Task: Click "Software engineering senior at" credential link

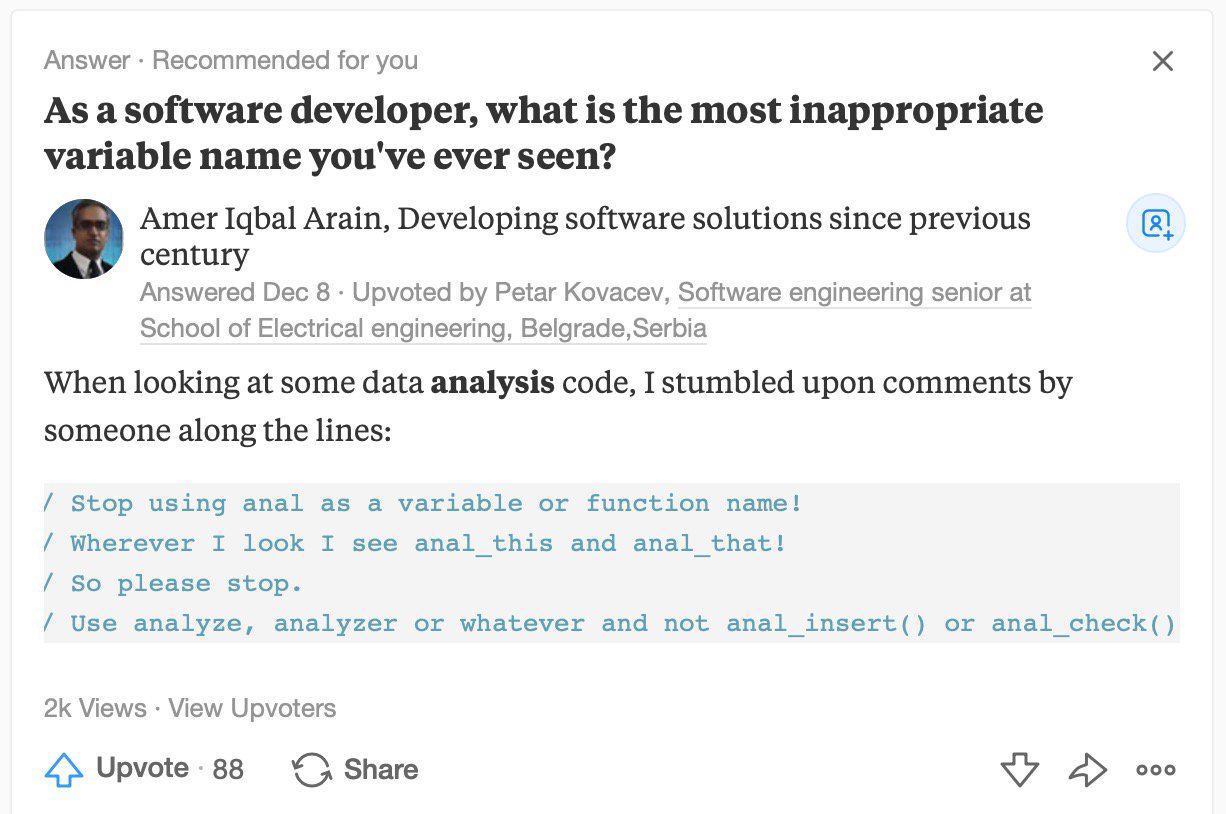Action: click(x=855, y=293)
